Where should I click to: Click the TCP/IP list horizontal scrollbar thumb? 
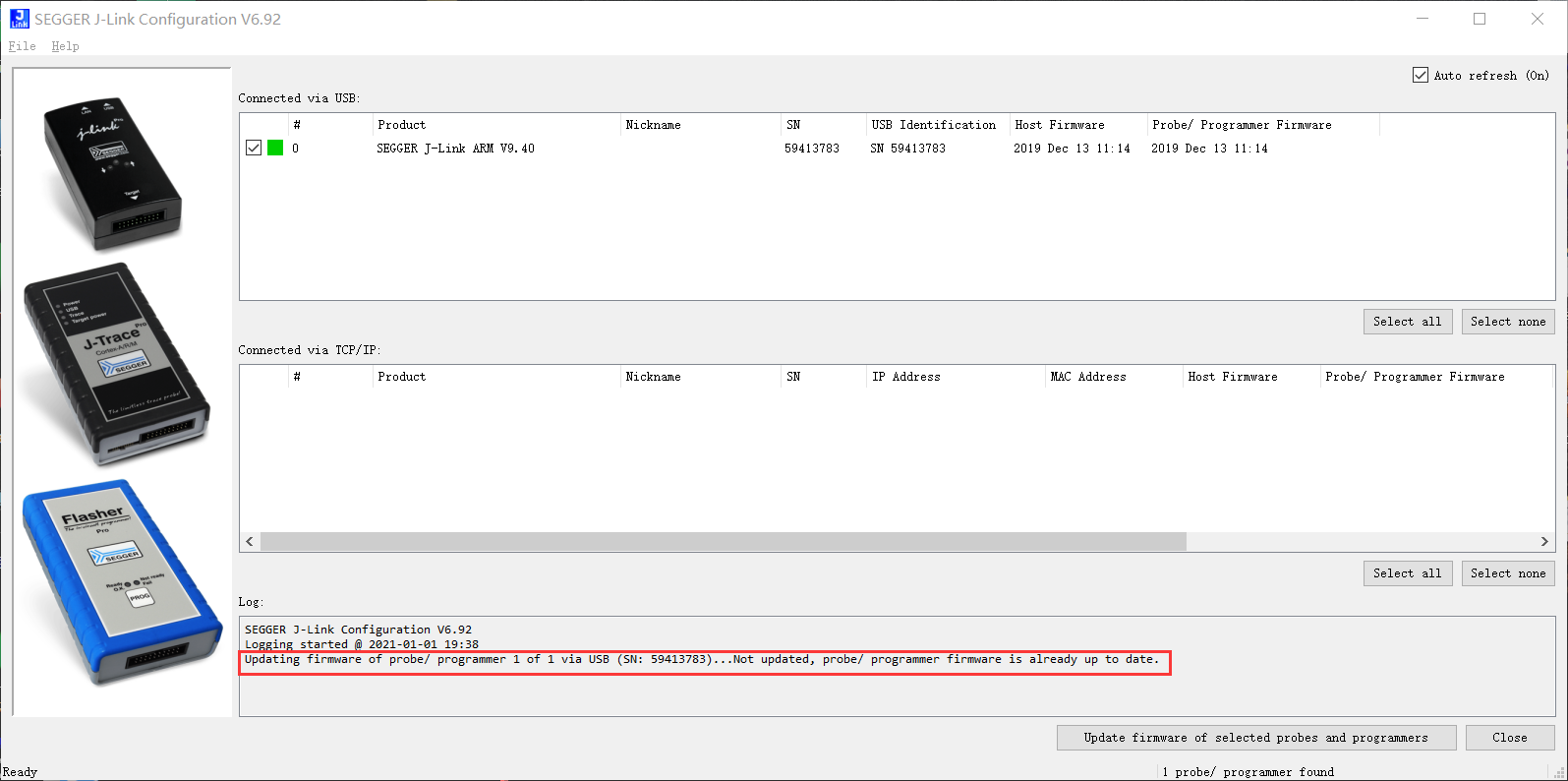[724, 542]
